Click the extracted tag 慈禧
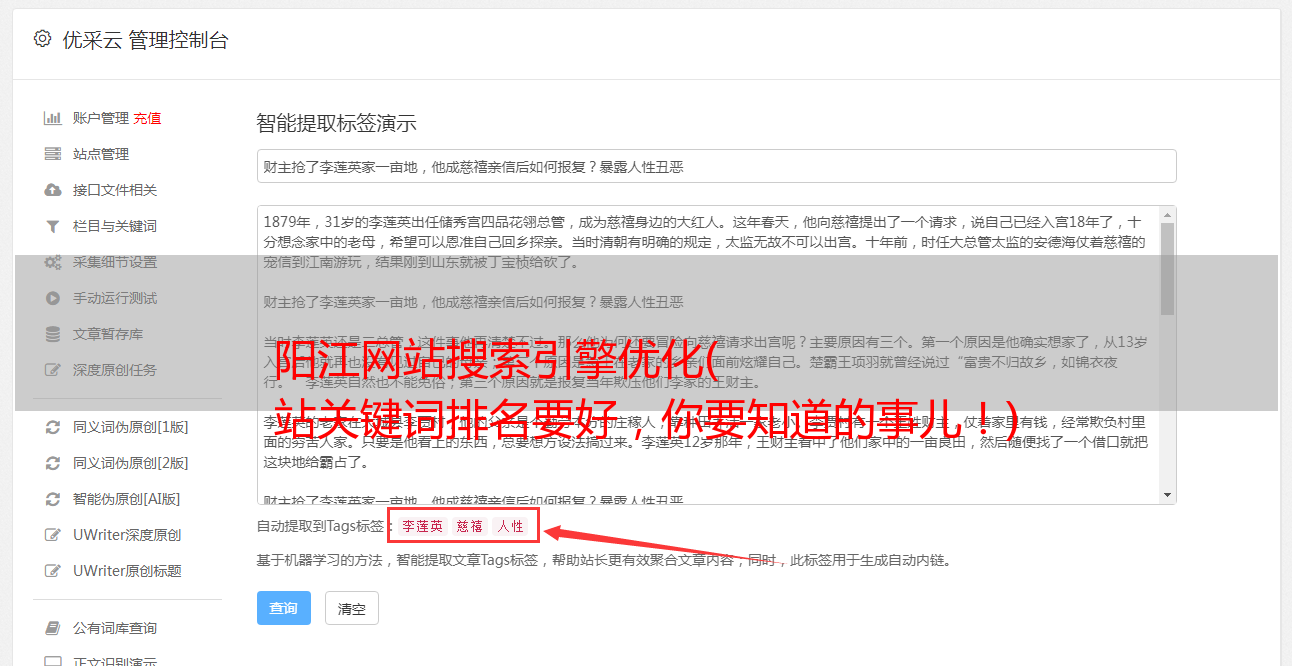 (470, 526)
